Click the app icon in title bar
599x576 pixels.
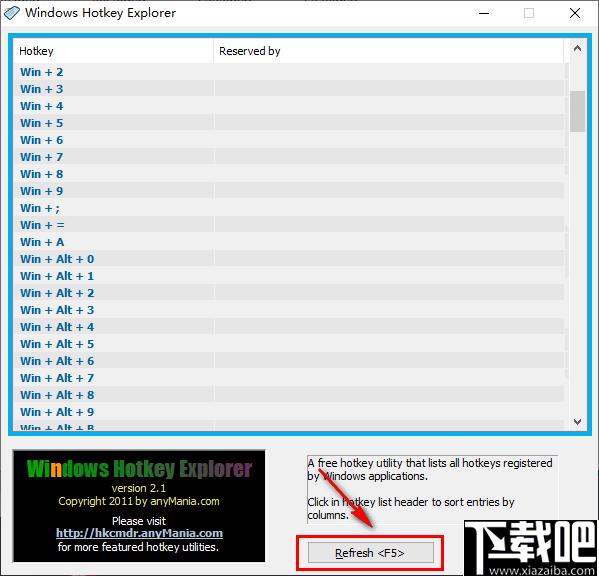click(11, 13)
